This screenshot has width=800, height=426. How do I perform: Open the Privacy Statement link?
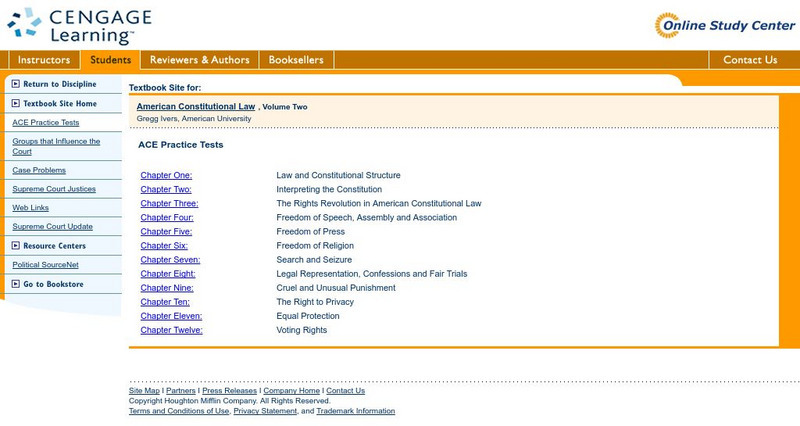click(x=265, y=411)
